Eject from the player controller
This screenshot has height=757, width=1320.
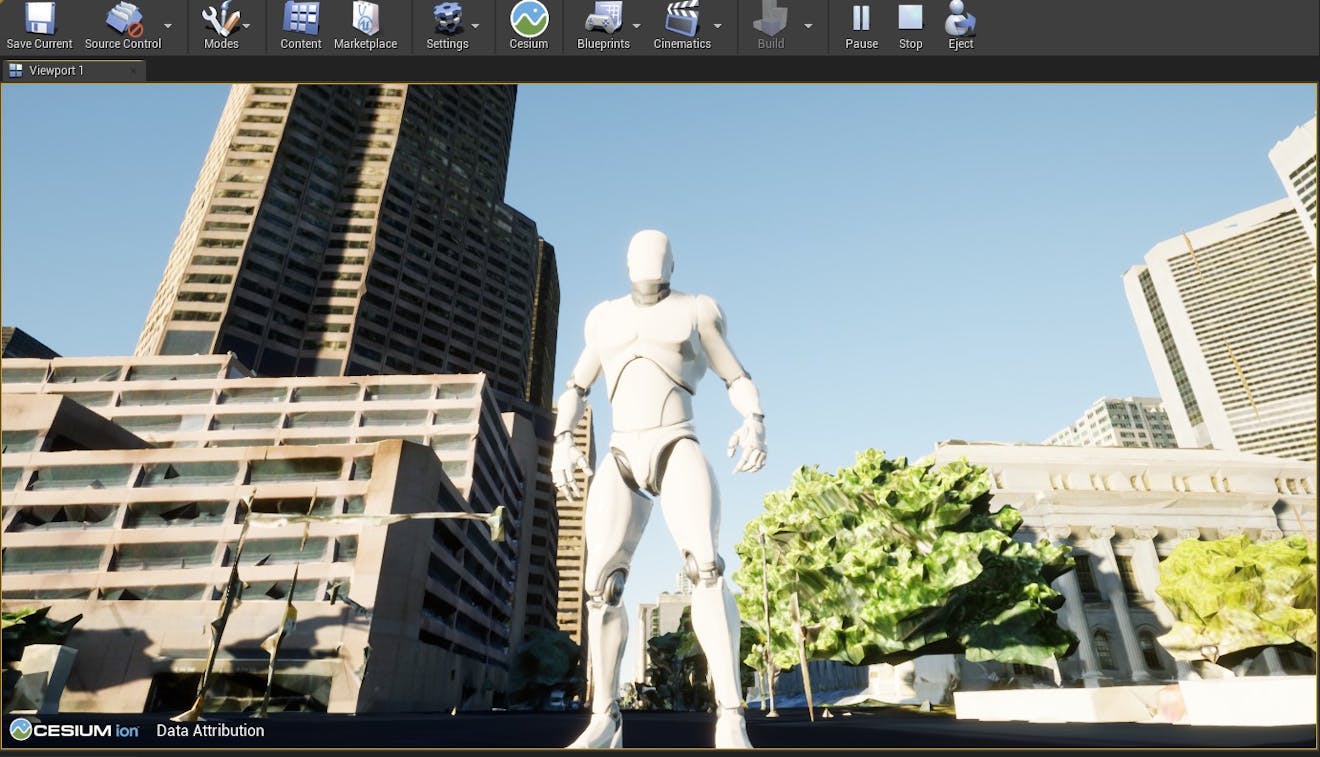tap(961, 26)
